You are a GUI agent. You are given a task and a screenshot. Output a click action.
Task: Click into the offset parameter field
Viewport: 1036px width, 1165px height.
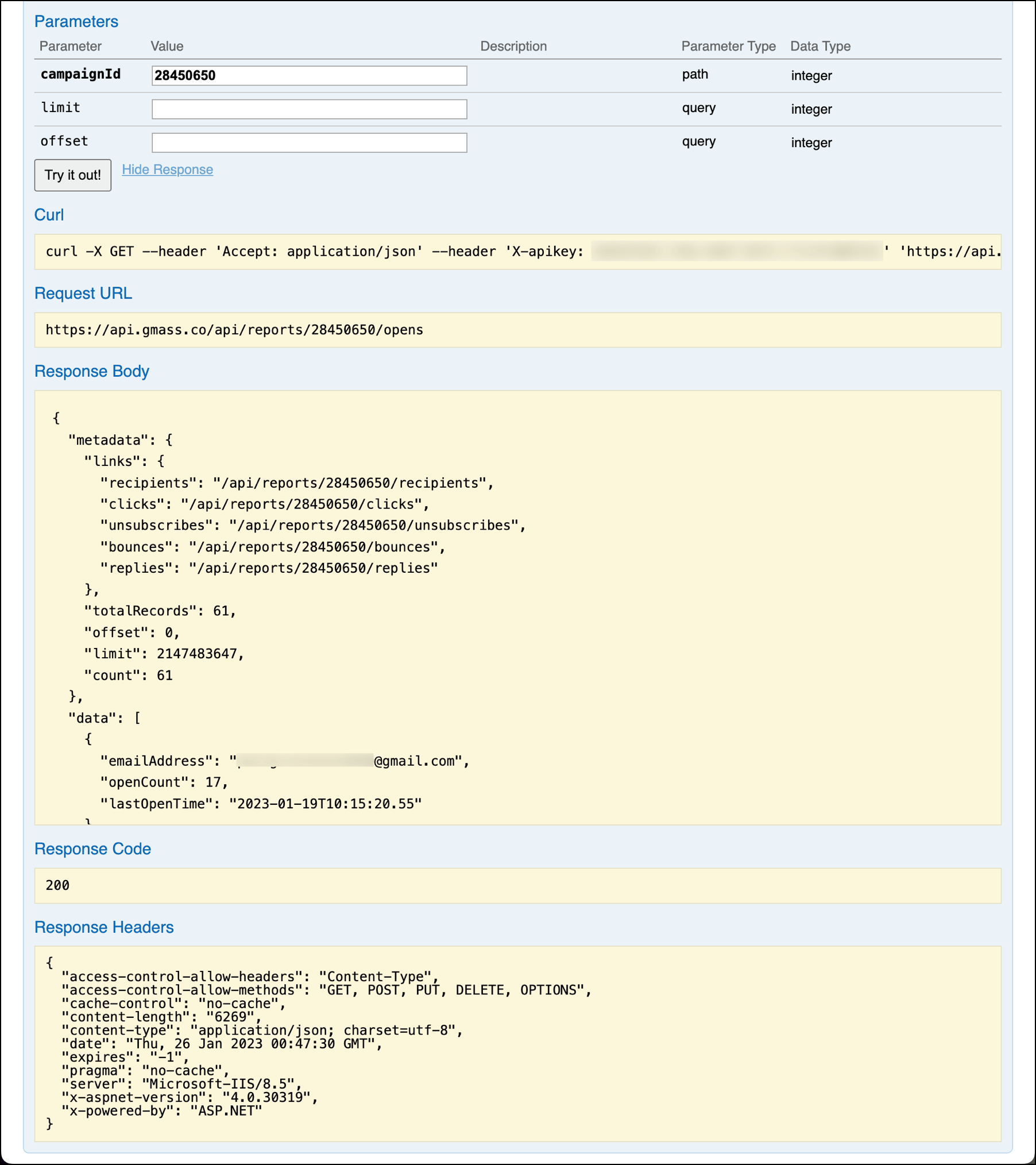309,142
